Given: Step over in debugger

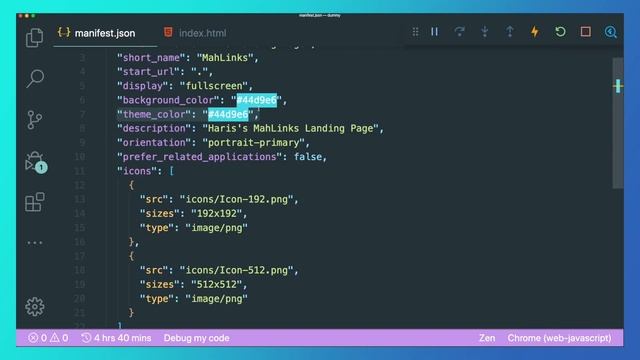Looking at the screenshot, I should tap(460, 31).
